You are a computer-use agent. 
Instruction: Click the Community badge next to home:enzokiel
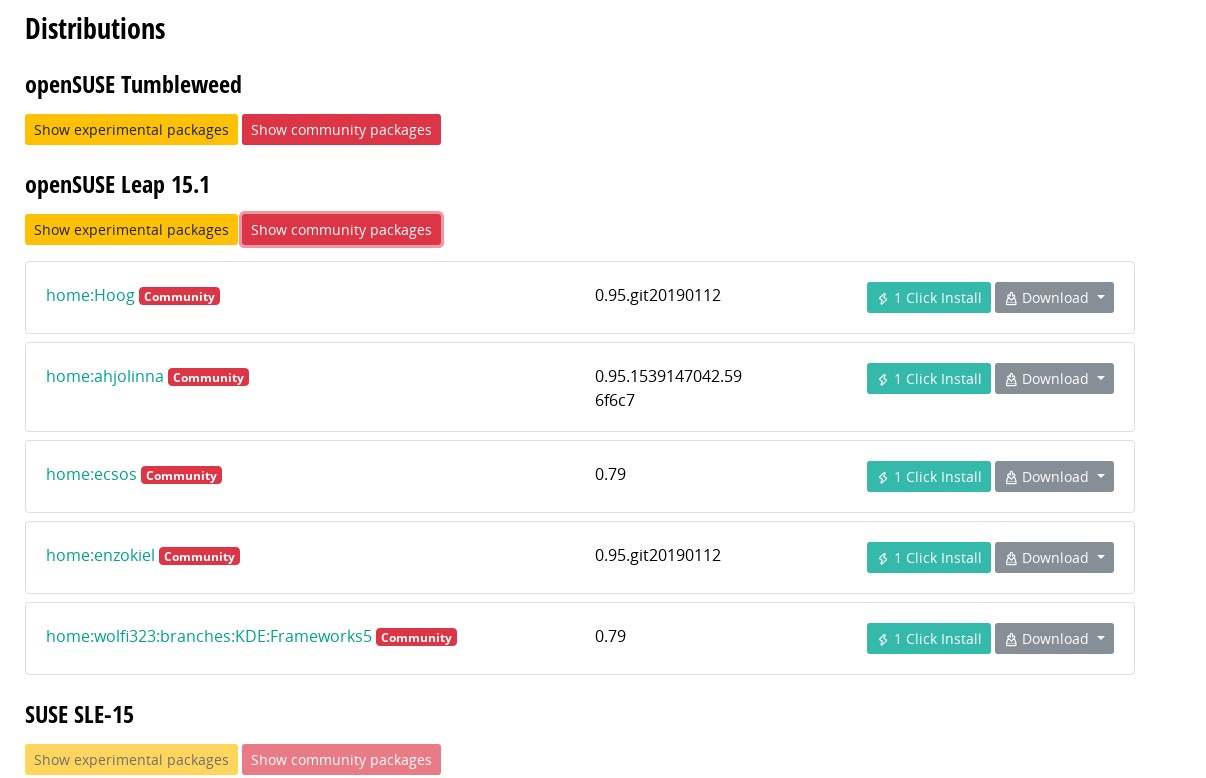[199, 556]
